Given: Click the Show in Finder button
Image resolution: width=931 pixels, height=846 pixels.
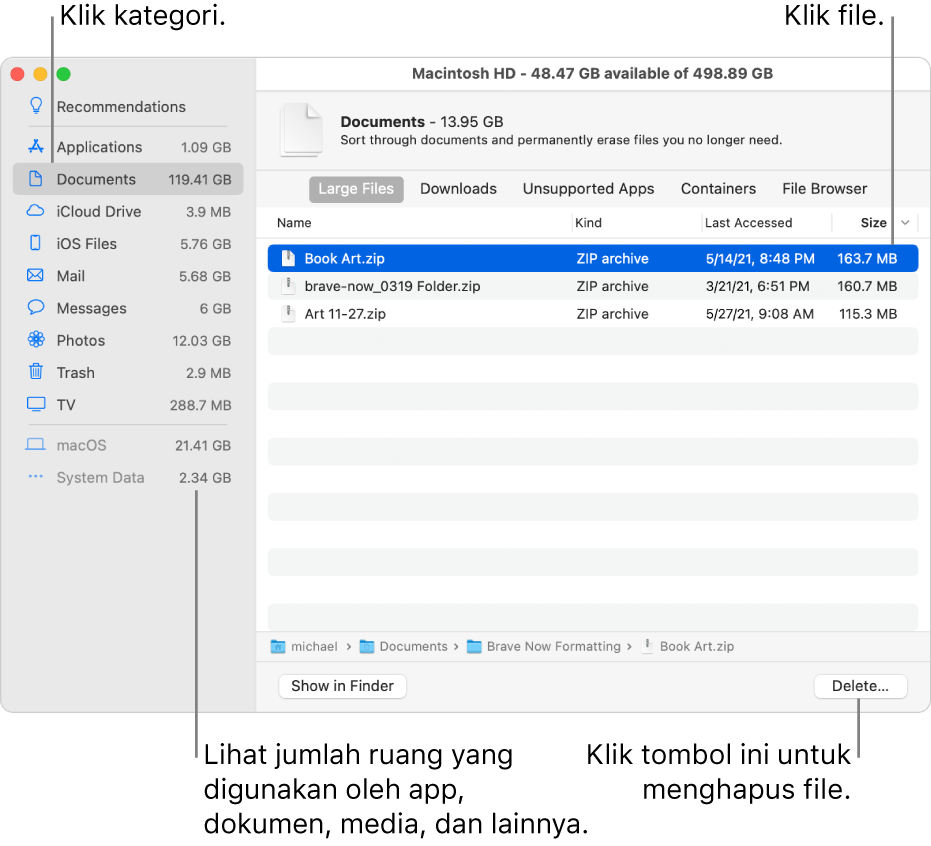Looking at the screenshot, I should pos(343,686).
